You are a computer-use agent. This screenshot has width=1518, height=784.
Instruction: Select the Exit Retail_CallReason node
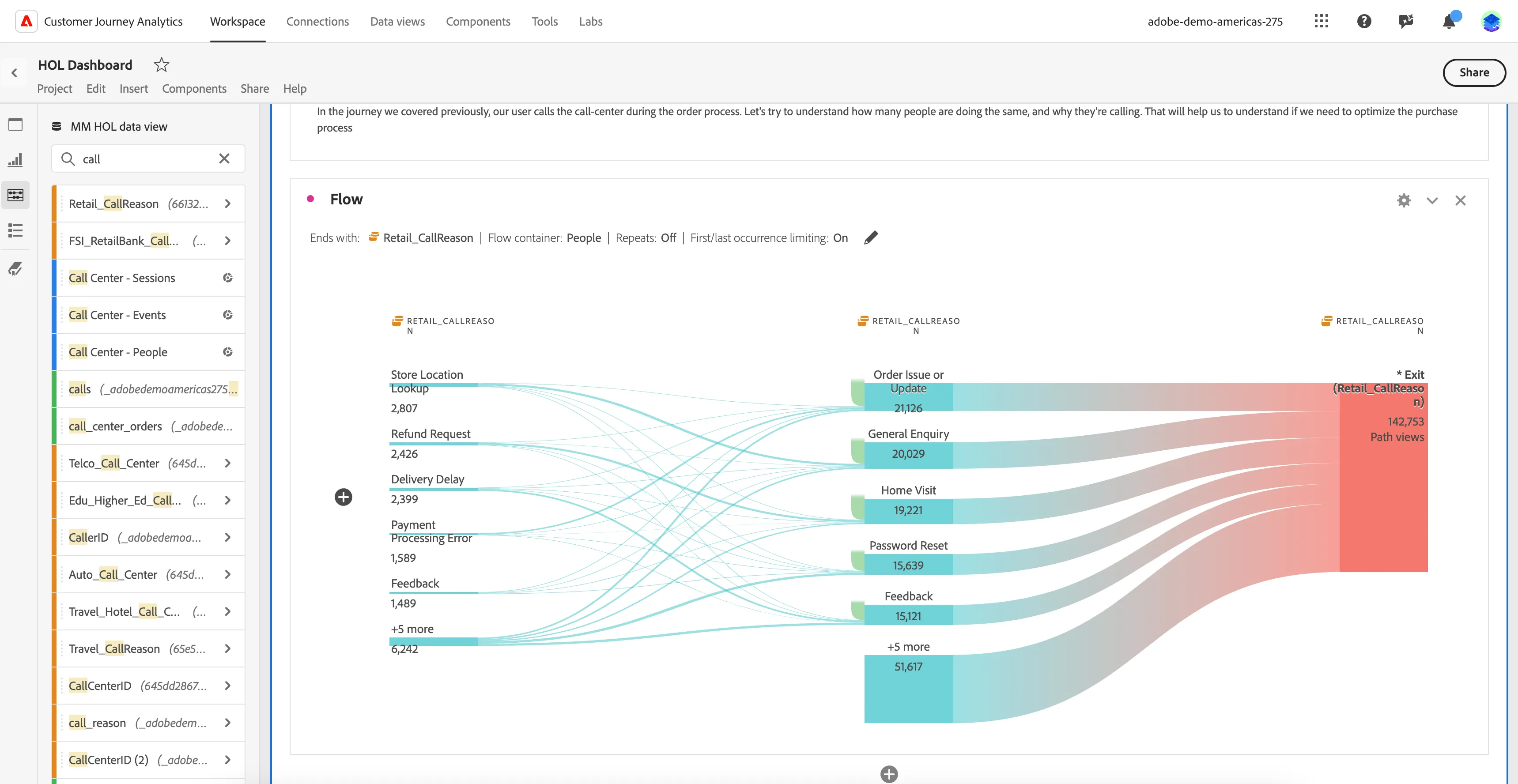click(1383, 477)
